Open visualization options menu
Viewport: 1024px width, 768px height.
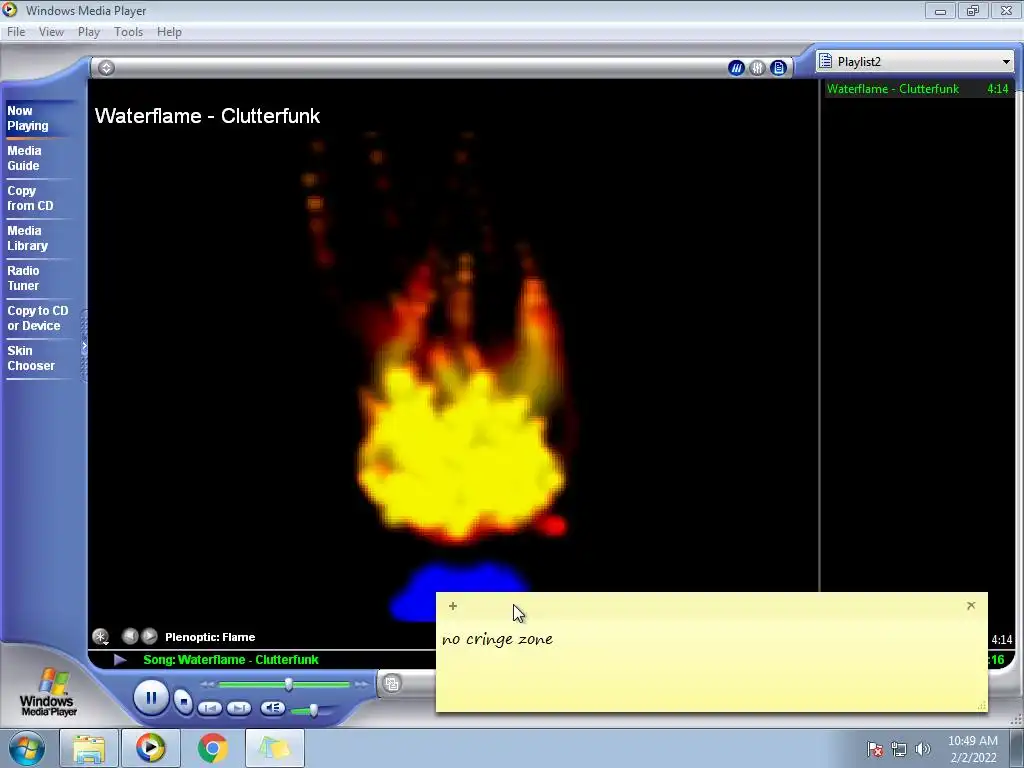click(x=101, y=636)
